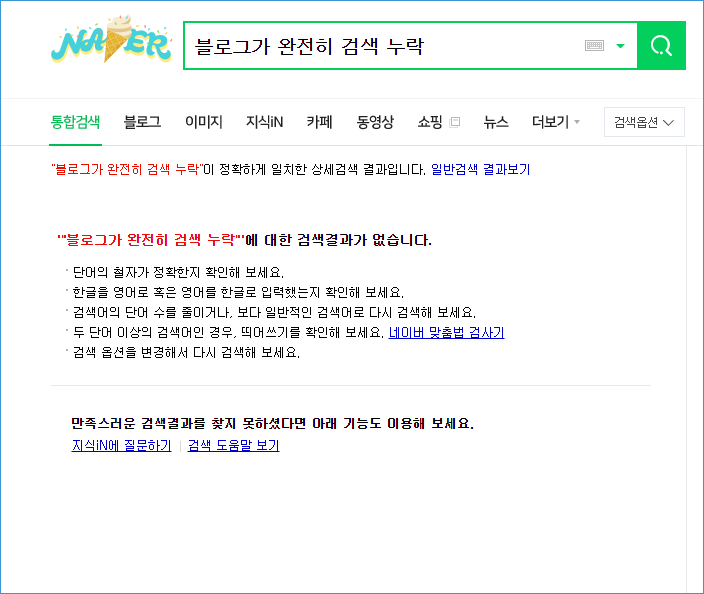Viewport: 704px width, 594px height.
Task: Open the 검색옵션 dropdown
Action: tap(644, 122)
